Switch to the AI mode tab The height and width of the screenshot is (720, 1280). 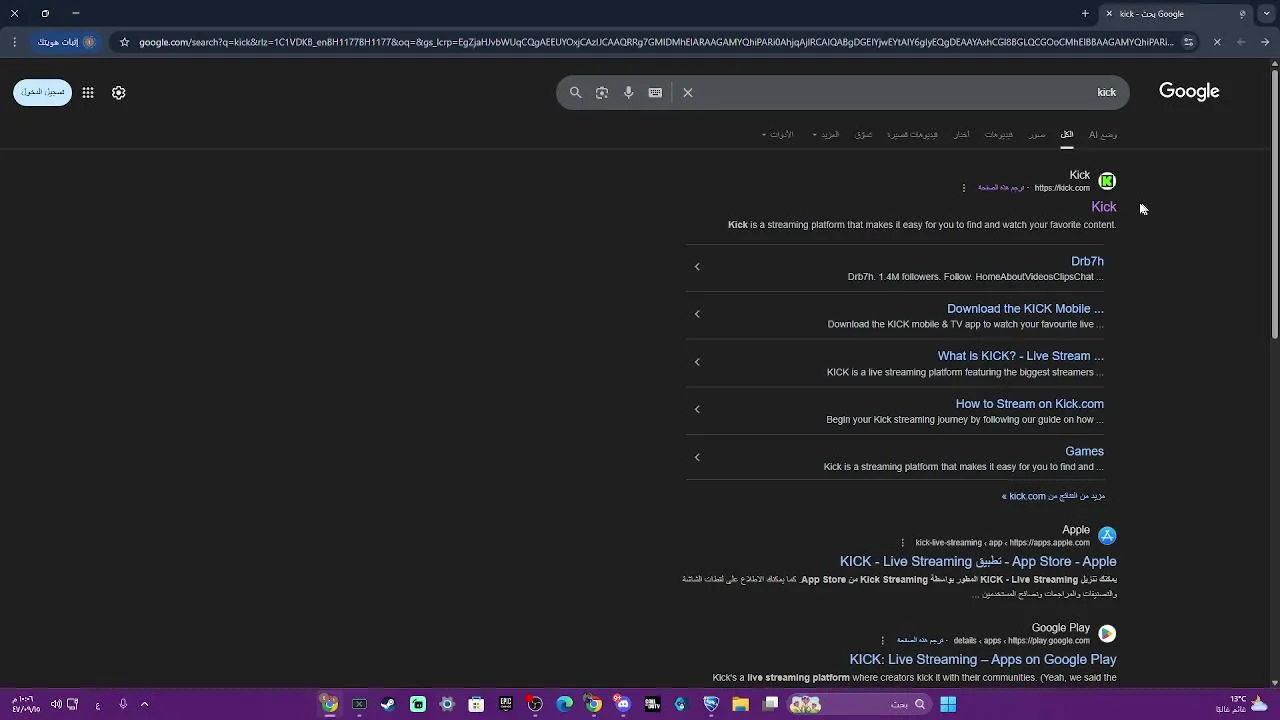pos(1103,134)
